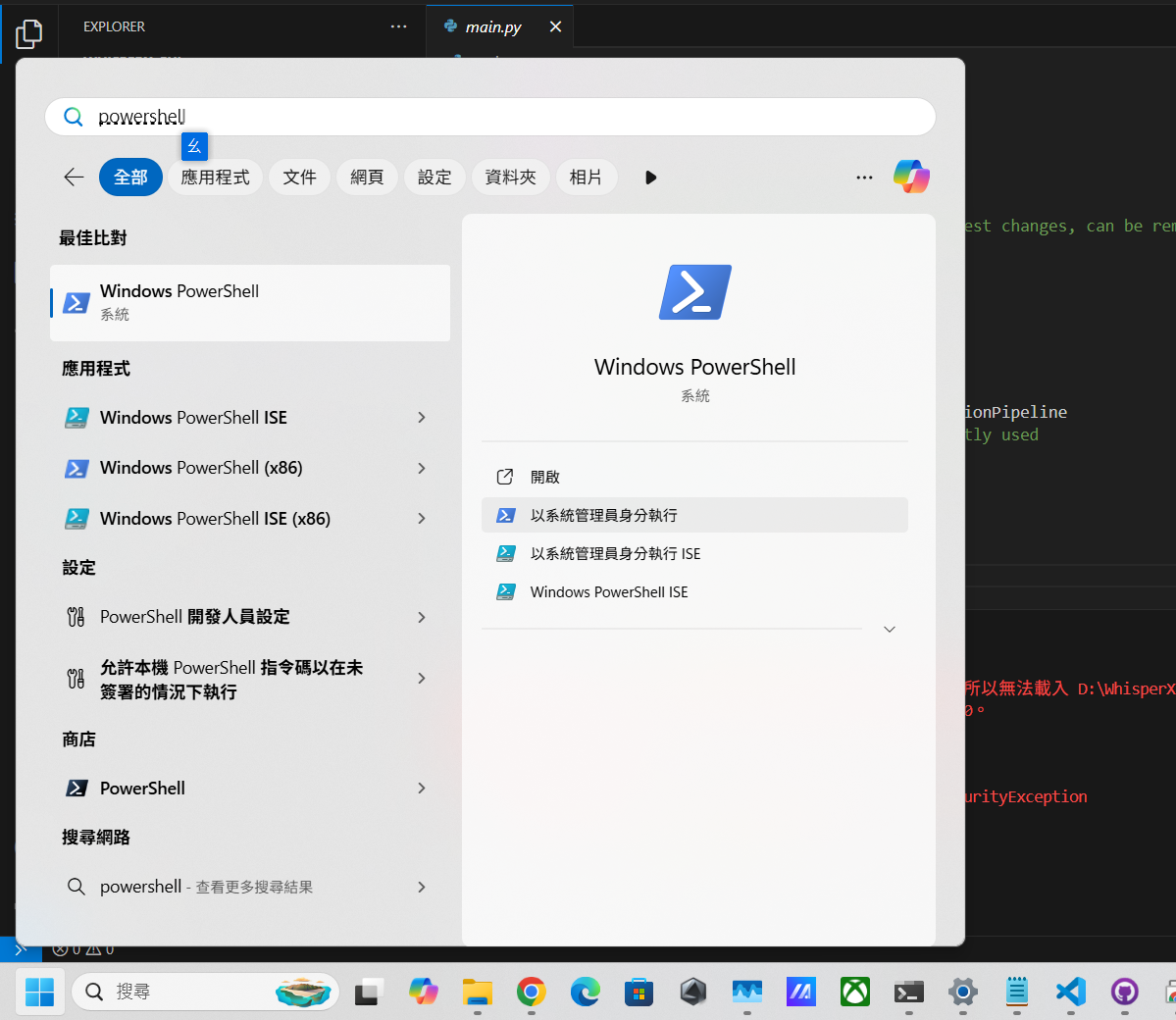Image resolution: width=1176 pixels, height=1020 pixels.
Task: Open Windows PowerShell best match result
Action: [250, 302]
